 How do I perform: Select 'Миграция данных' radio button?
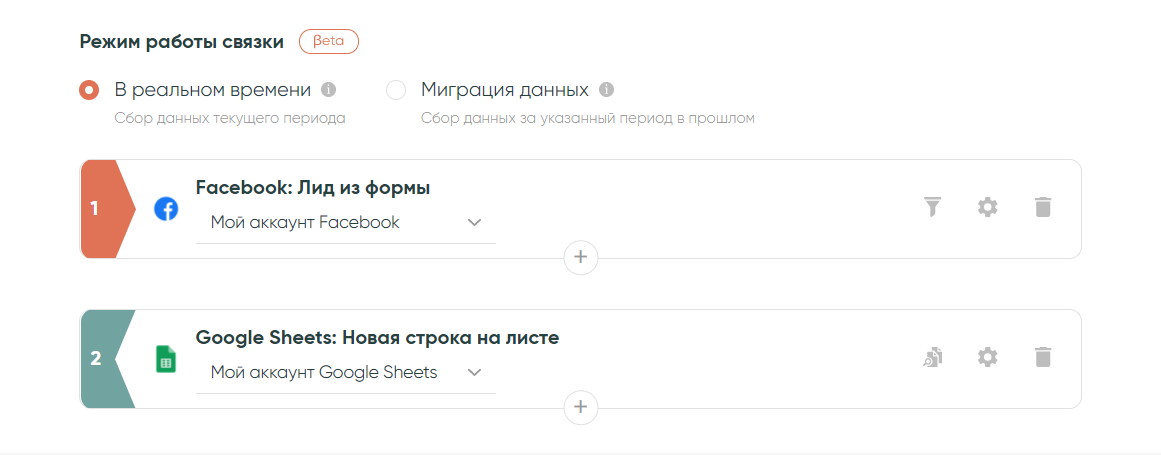tap(396, 90)
